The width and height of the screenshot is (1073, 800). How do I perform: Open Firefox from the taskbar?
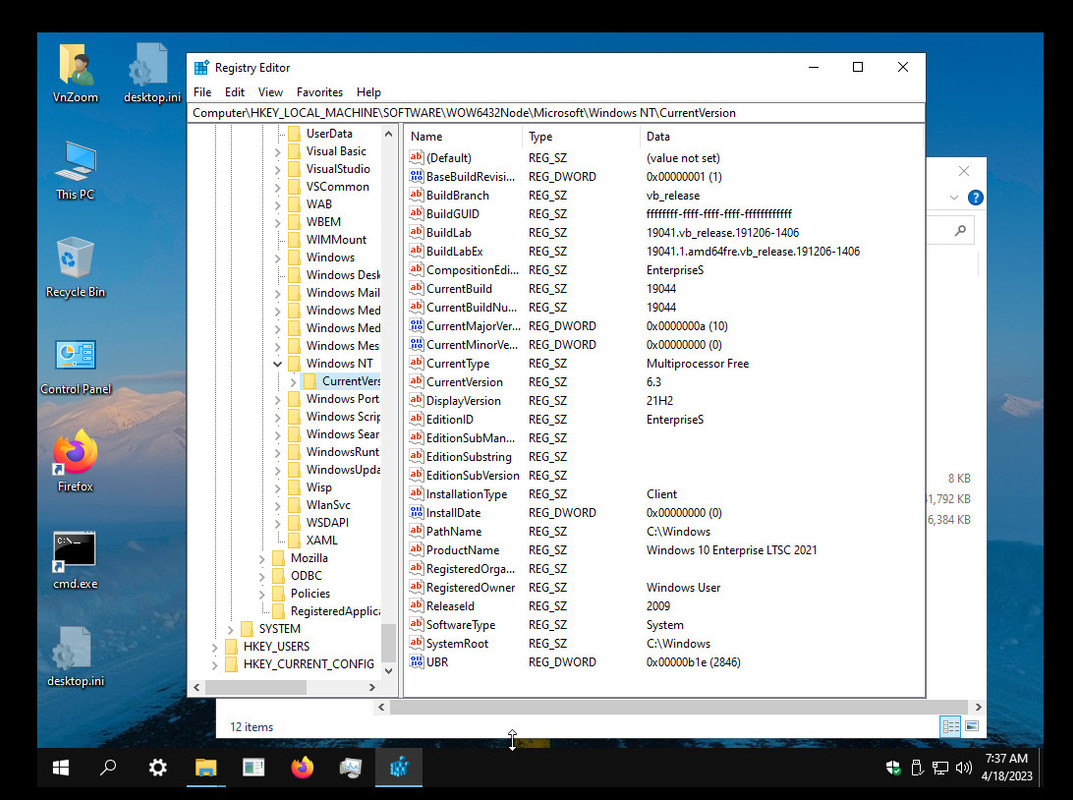(x=302, y=768)
